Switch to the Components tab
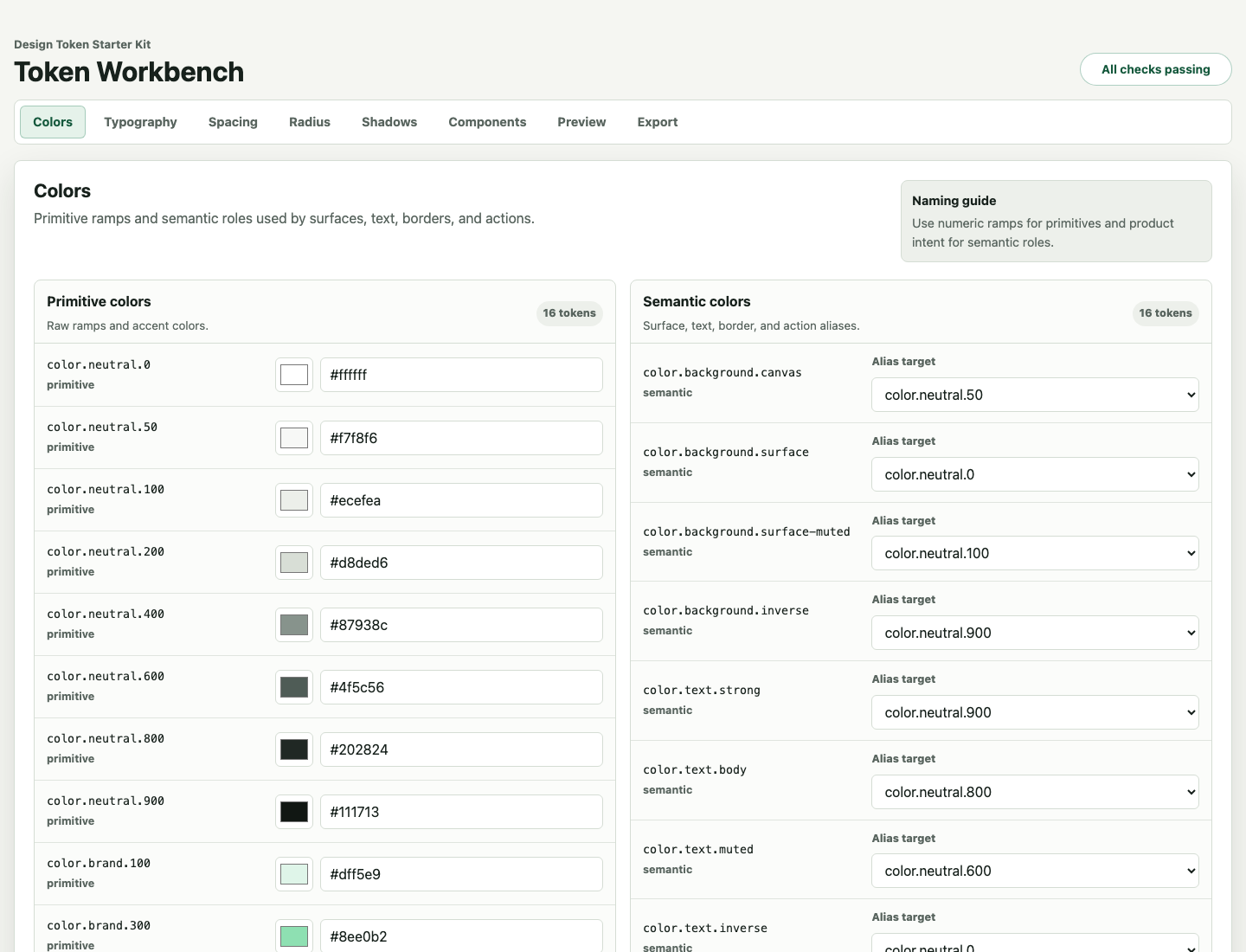The image size is (1246, 952). click(487, 122)
